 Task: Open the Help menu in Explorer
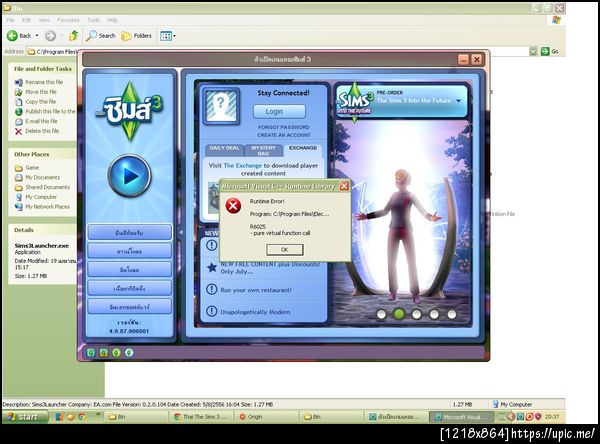tap(112, 20)
